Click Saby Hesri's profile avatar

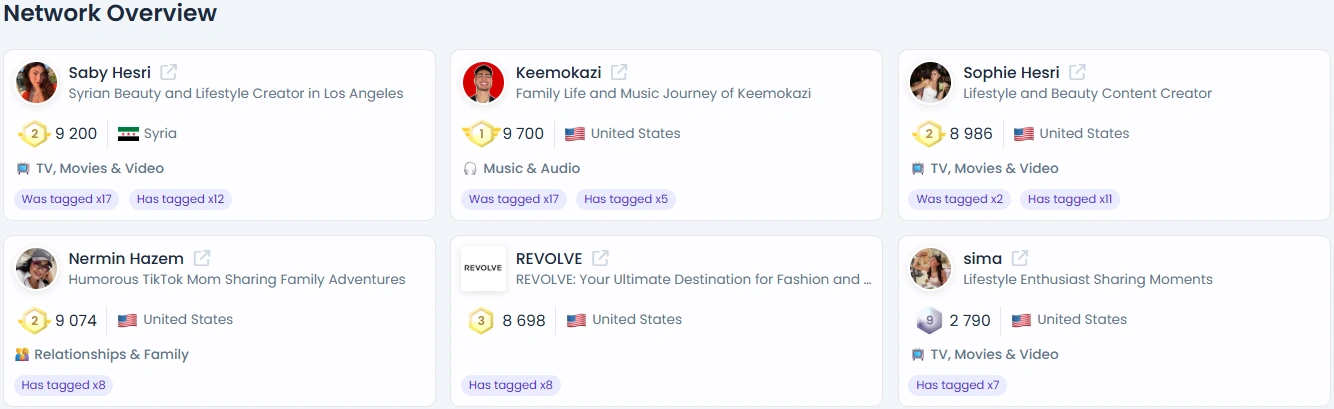point(37,82)
